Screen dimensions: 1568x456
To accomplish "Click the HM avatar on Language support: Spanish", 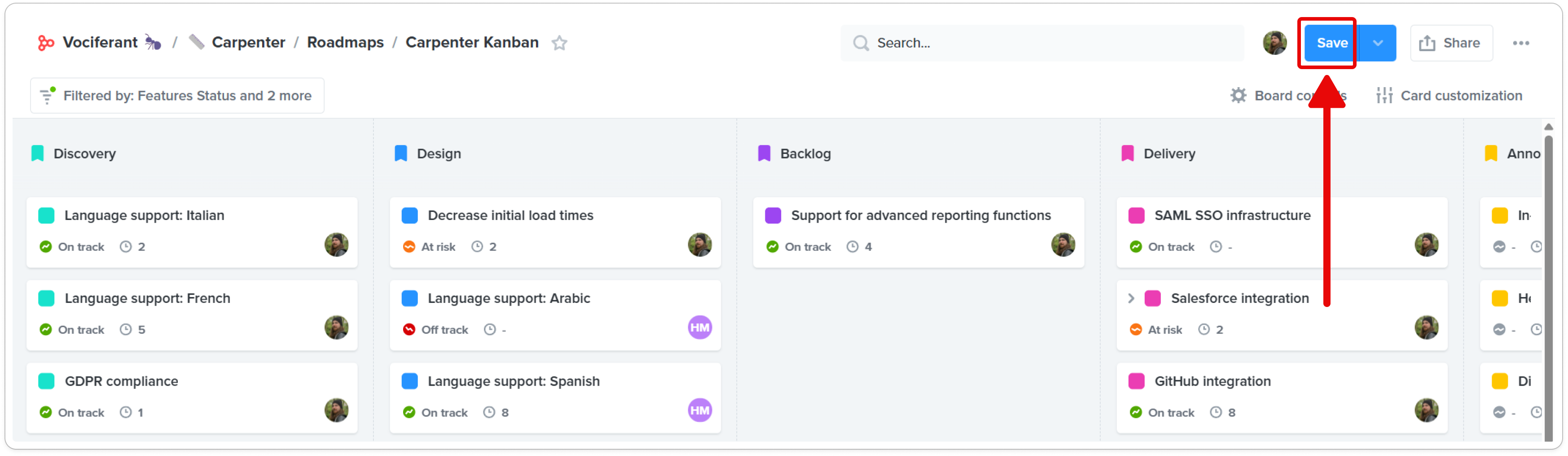I will pyautogui.click(x=699, y=410).
